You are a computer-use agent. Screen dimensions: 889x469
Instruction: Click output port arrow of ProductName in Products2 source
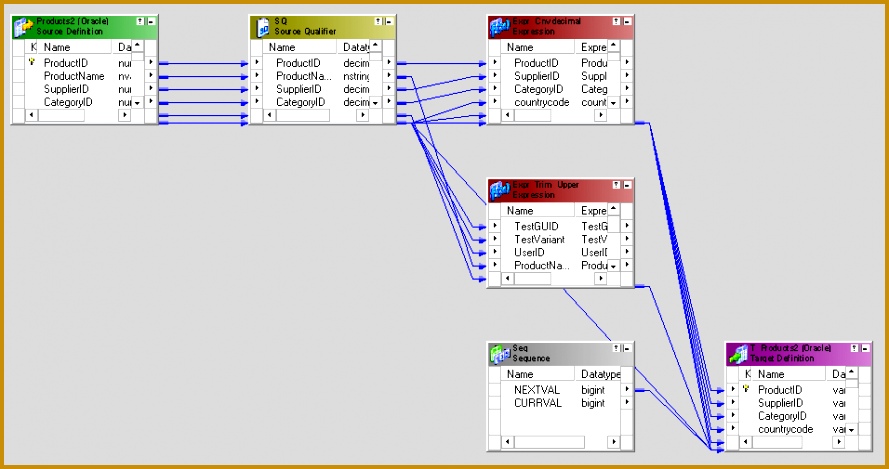coord(151,75)
